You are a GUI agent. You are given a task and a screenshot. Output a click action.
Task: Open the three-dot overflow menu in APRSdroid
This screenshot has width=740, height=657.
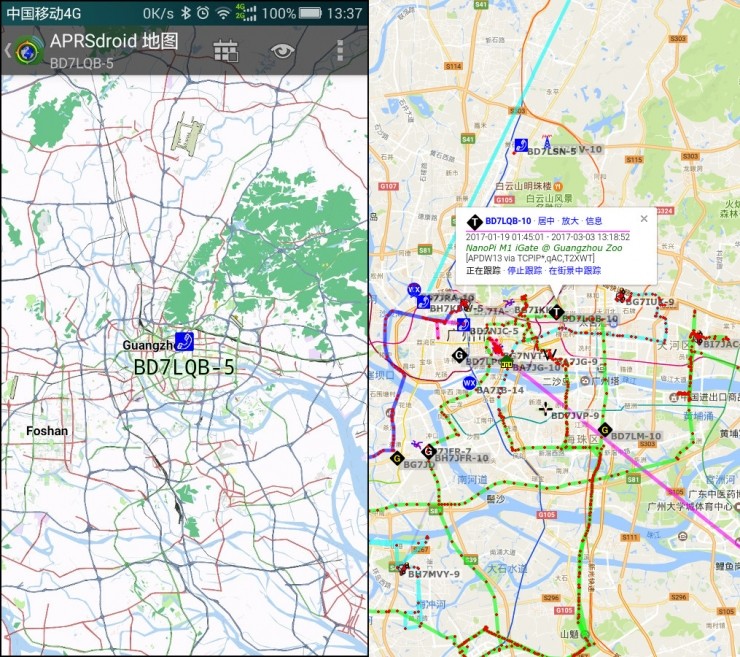(340, 51)
